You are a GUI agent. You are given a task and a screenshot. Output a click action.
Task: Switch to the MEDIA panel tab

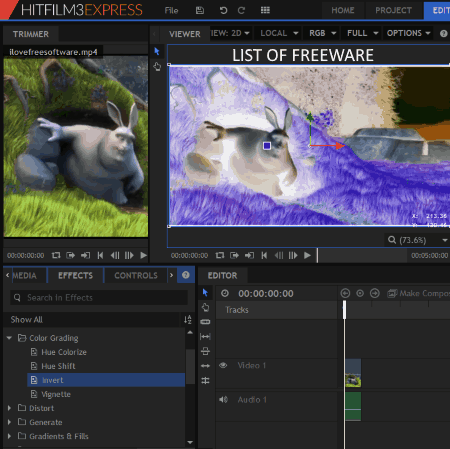24,275
